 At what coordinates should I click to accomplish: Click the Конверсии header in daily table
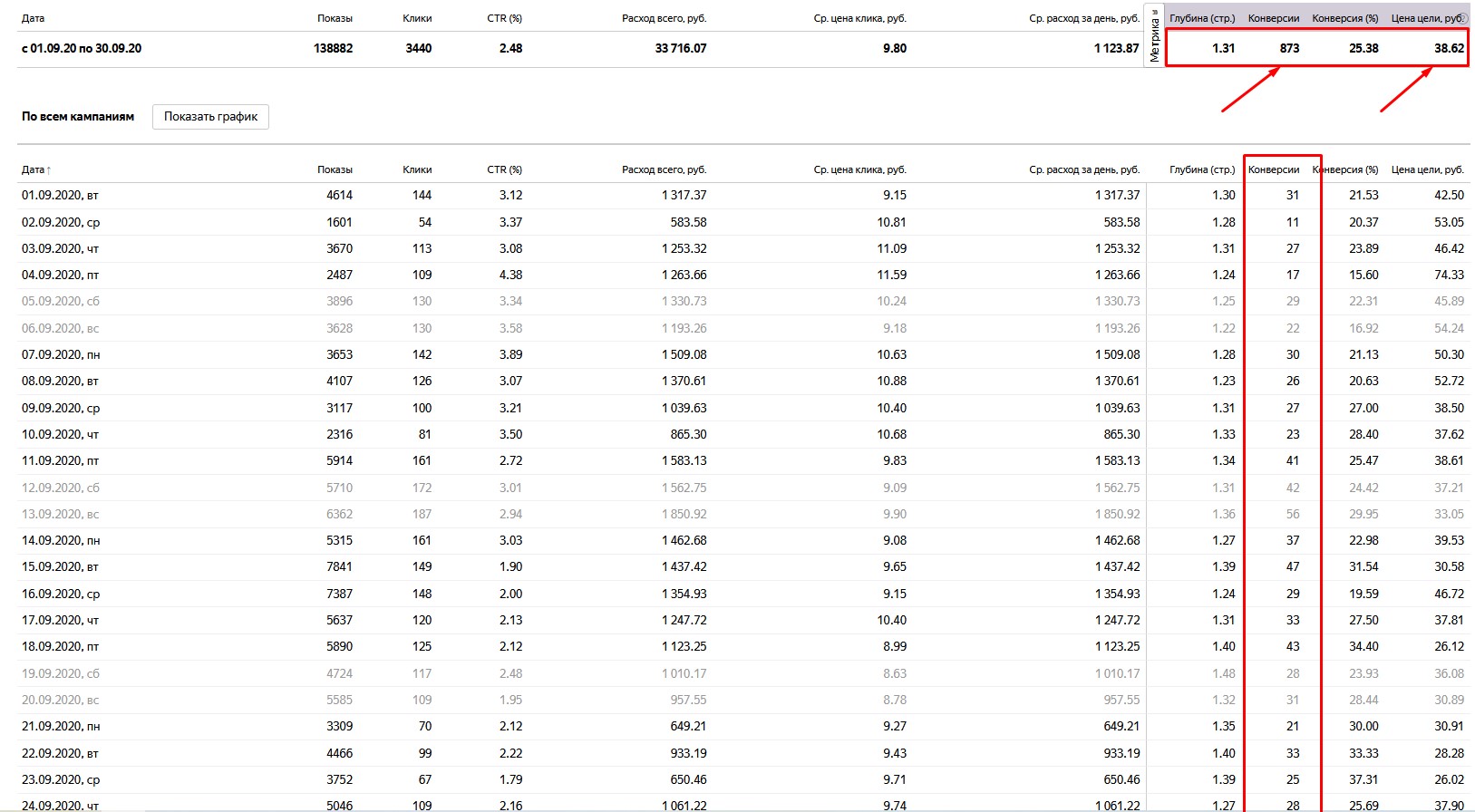(1274, 169)
